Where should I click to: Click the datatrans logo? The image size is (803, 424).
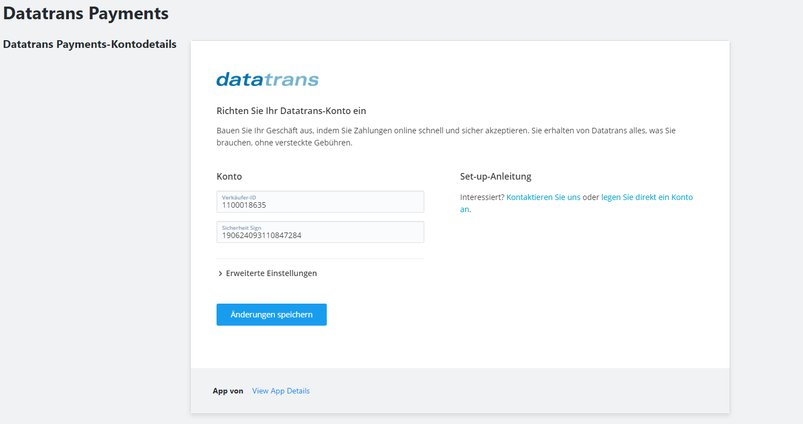pos(267,79)
